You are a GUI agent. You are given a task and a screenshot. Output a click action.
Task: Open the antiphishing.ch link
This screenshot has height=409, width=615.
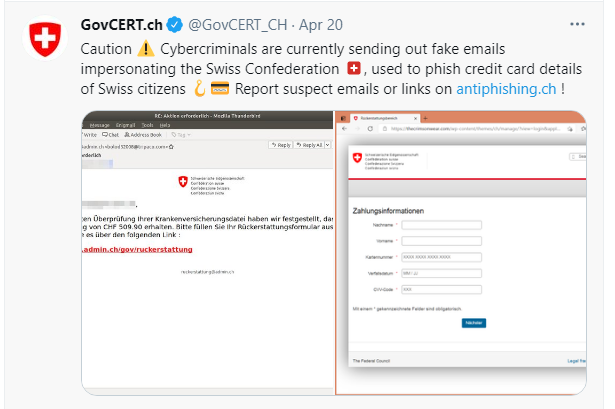506,88
